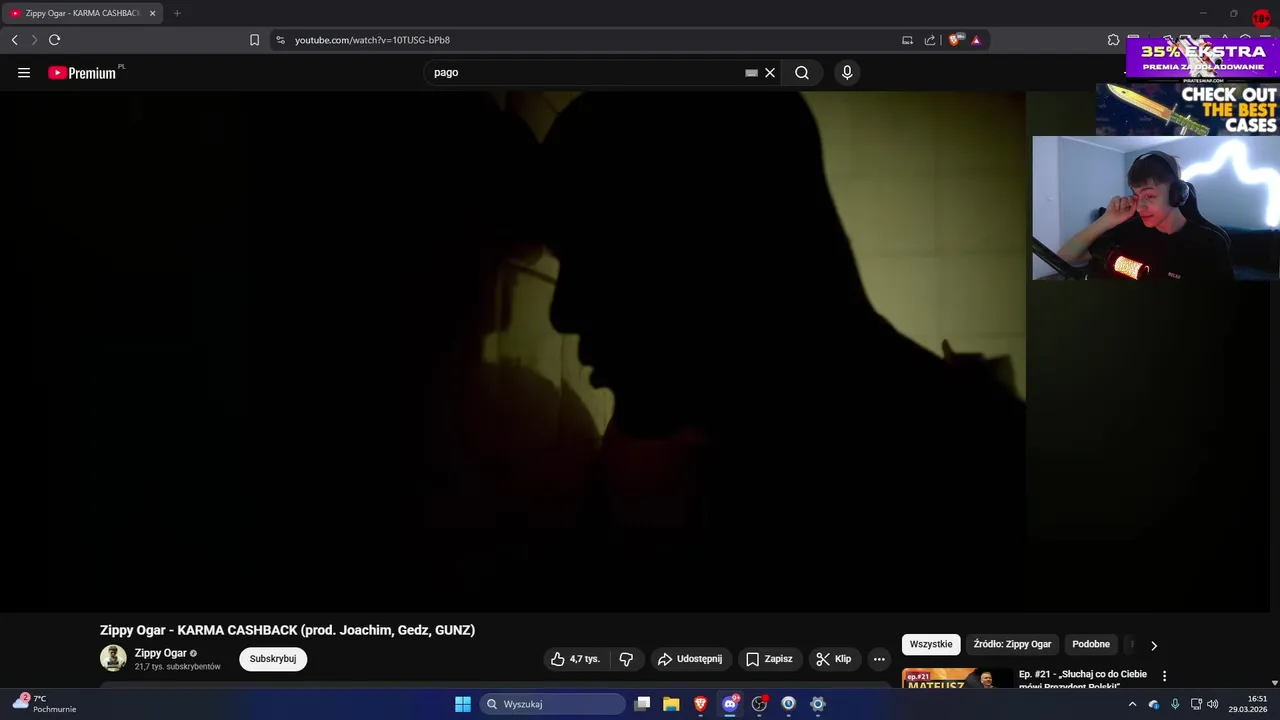
Task: Open options menu for Ep. #21 video
Action: [x=1164, y=676]
